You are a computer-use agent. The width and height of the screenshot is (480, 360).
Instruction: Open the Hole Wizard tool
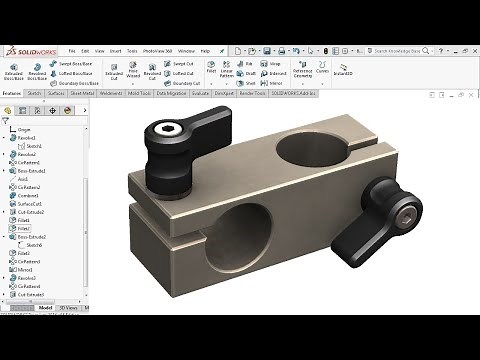133,70
